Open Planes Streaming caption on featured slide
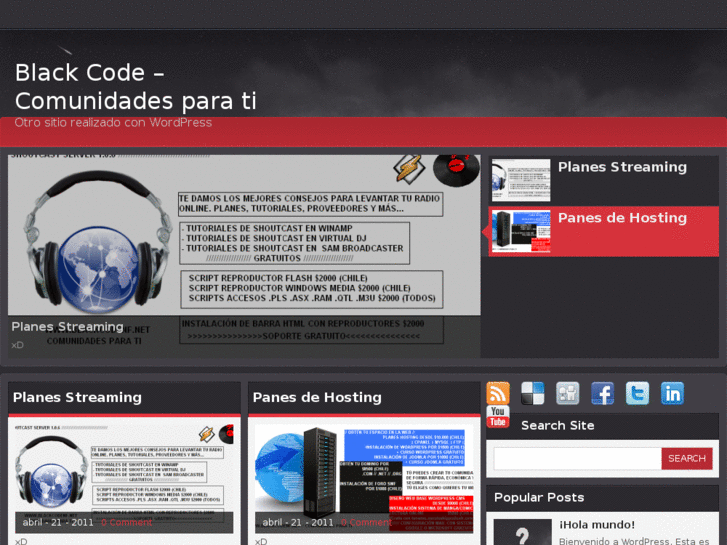The width and height of the screenshot is (727, 545). [68, 327]
